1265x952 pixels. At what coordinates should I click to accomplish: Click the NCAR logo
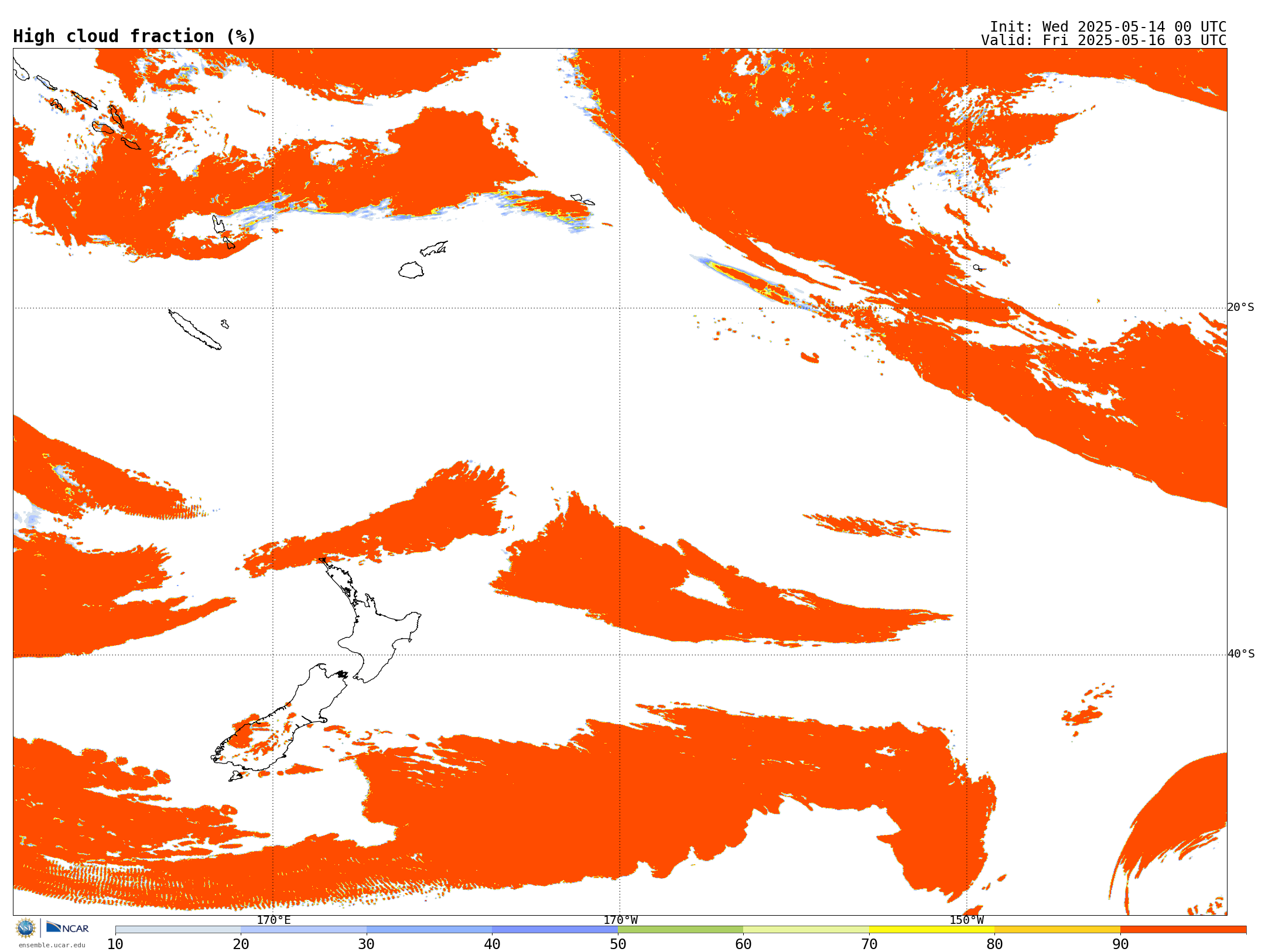(x=67, y=927)
